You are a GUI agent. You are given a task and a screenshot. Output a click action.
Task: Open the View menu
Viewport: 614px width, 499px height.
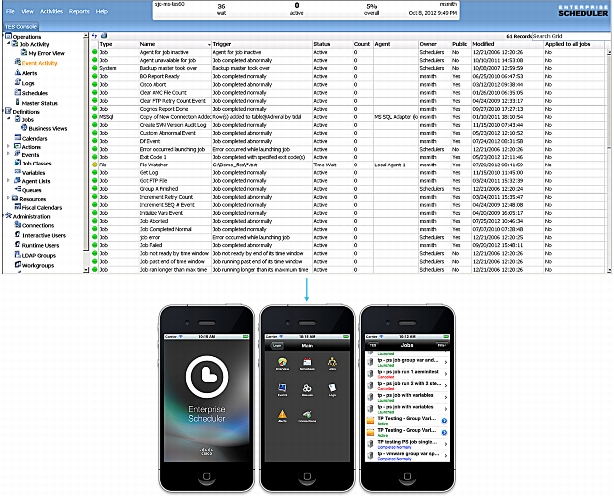27,11
